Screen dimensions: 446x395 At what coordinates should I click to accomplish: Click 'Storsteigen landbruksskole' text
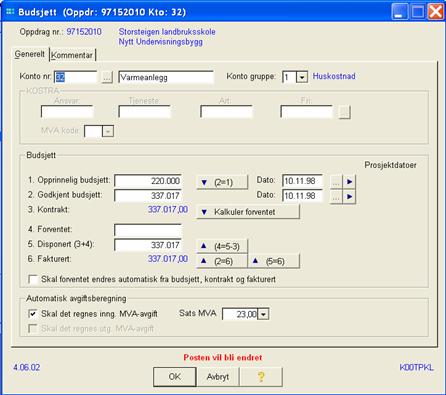coord(167,32)
